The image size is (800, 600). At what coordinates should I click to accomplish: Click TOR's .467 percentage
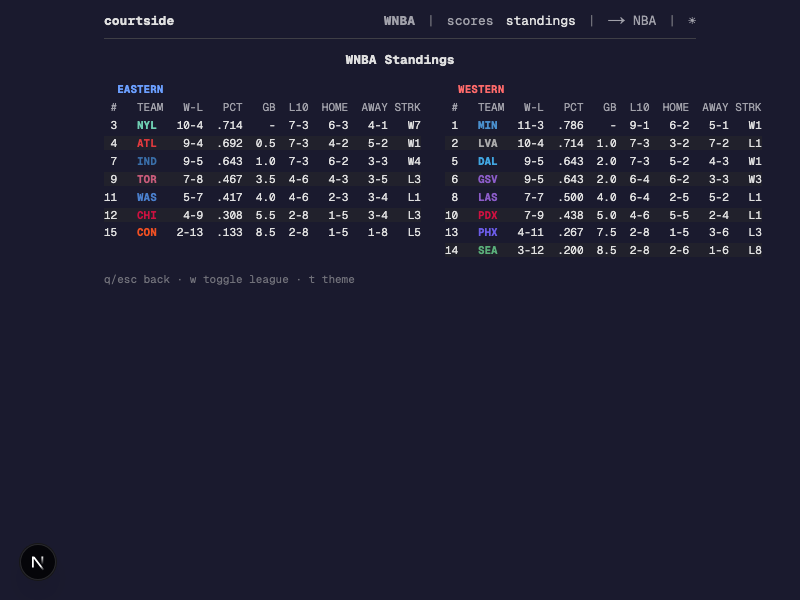(230, 179)
